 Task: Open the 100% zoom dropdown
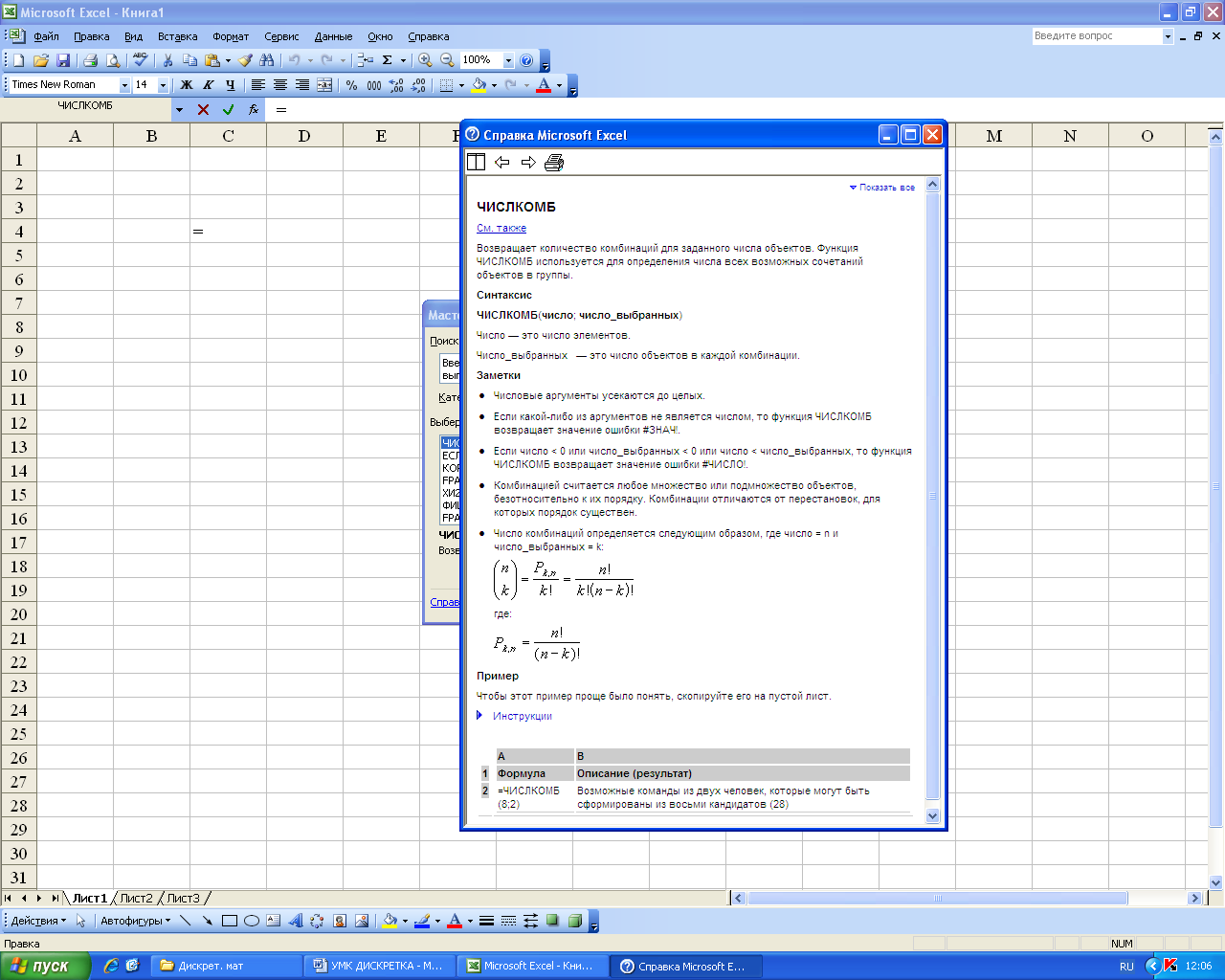508,60
